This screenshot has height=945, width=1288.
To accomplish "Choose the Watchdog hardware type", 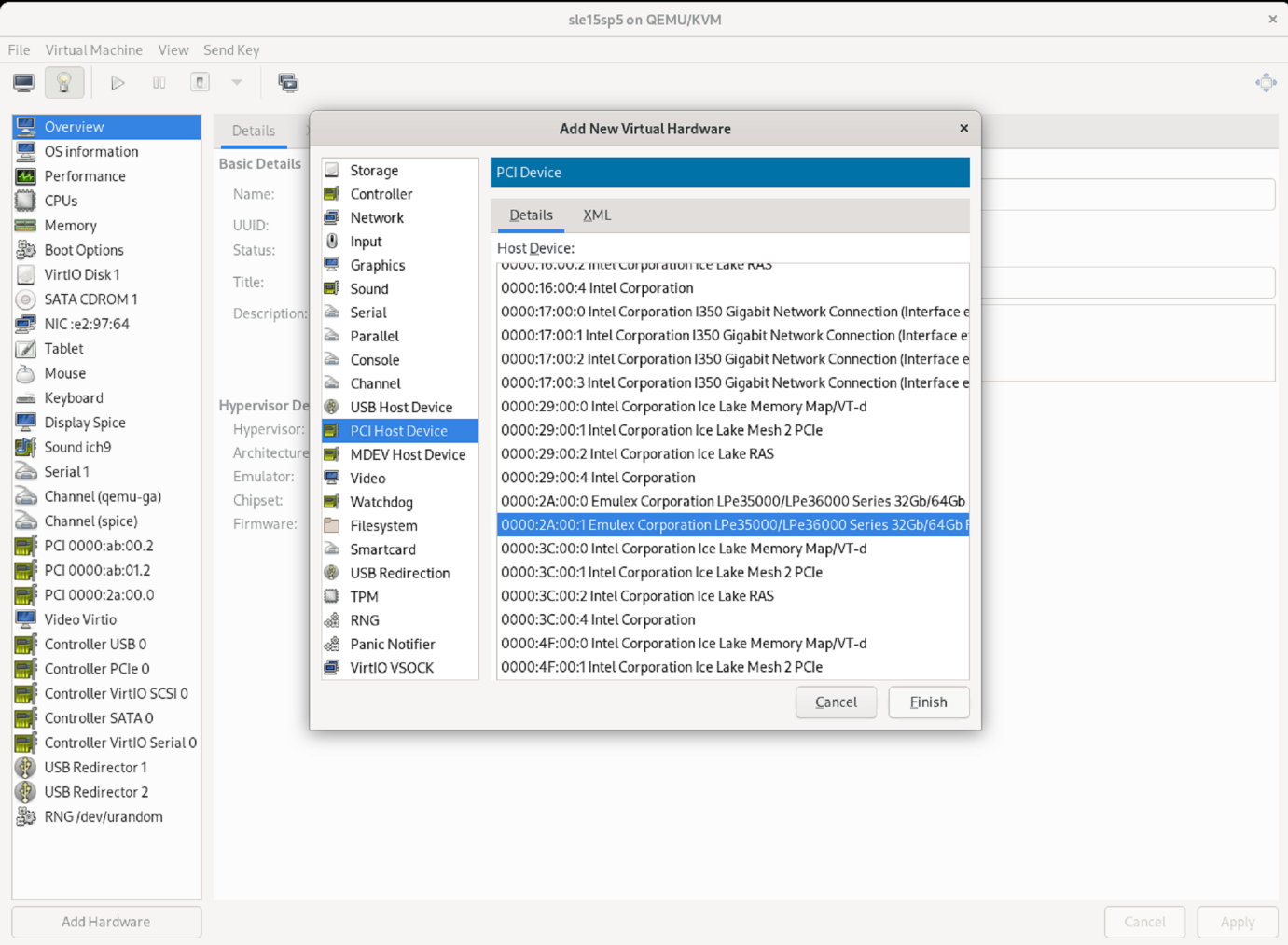I will [x=381, y=502].
